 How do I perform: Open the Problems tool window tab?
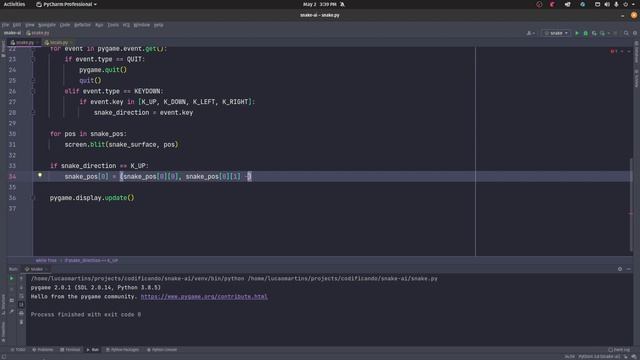click(x=43, y=350)
